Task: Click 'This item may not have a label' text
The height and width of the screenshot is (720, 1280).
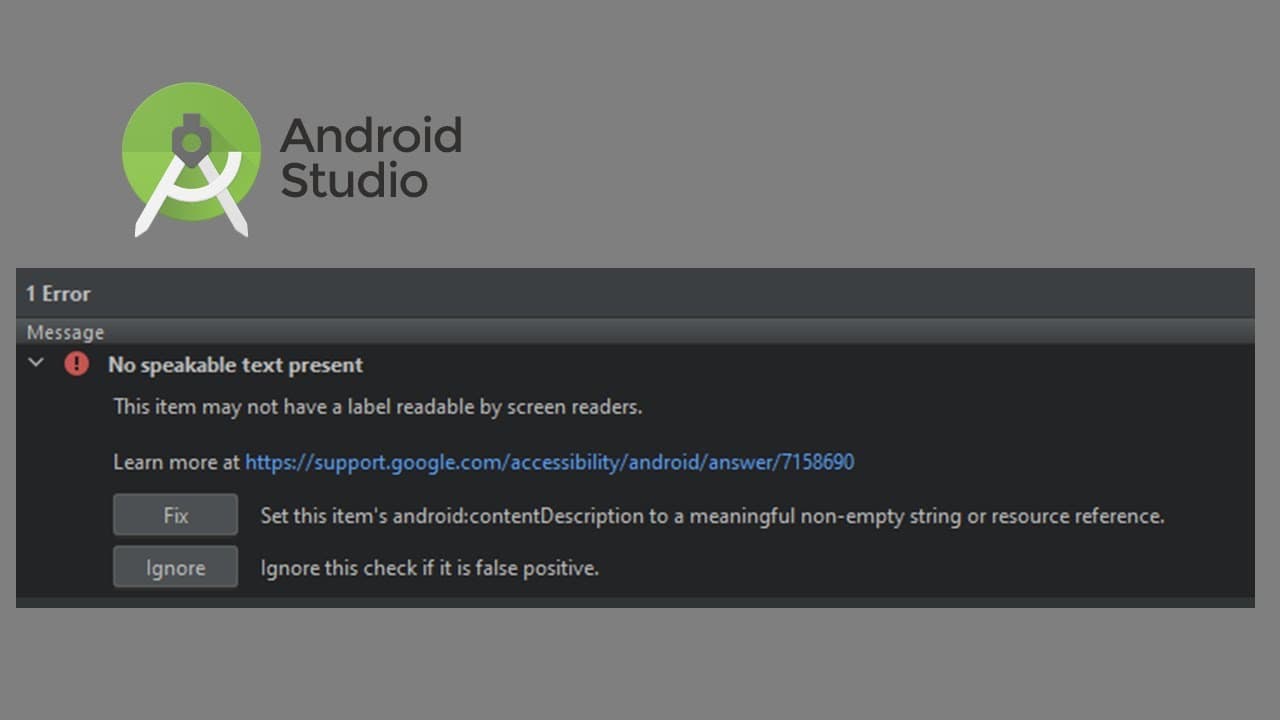Action: [x=378, y=407]
